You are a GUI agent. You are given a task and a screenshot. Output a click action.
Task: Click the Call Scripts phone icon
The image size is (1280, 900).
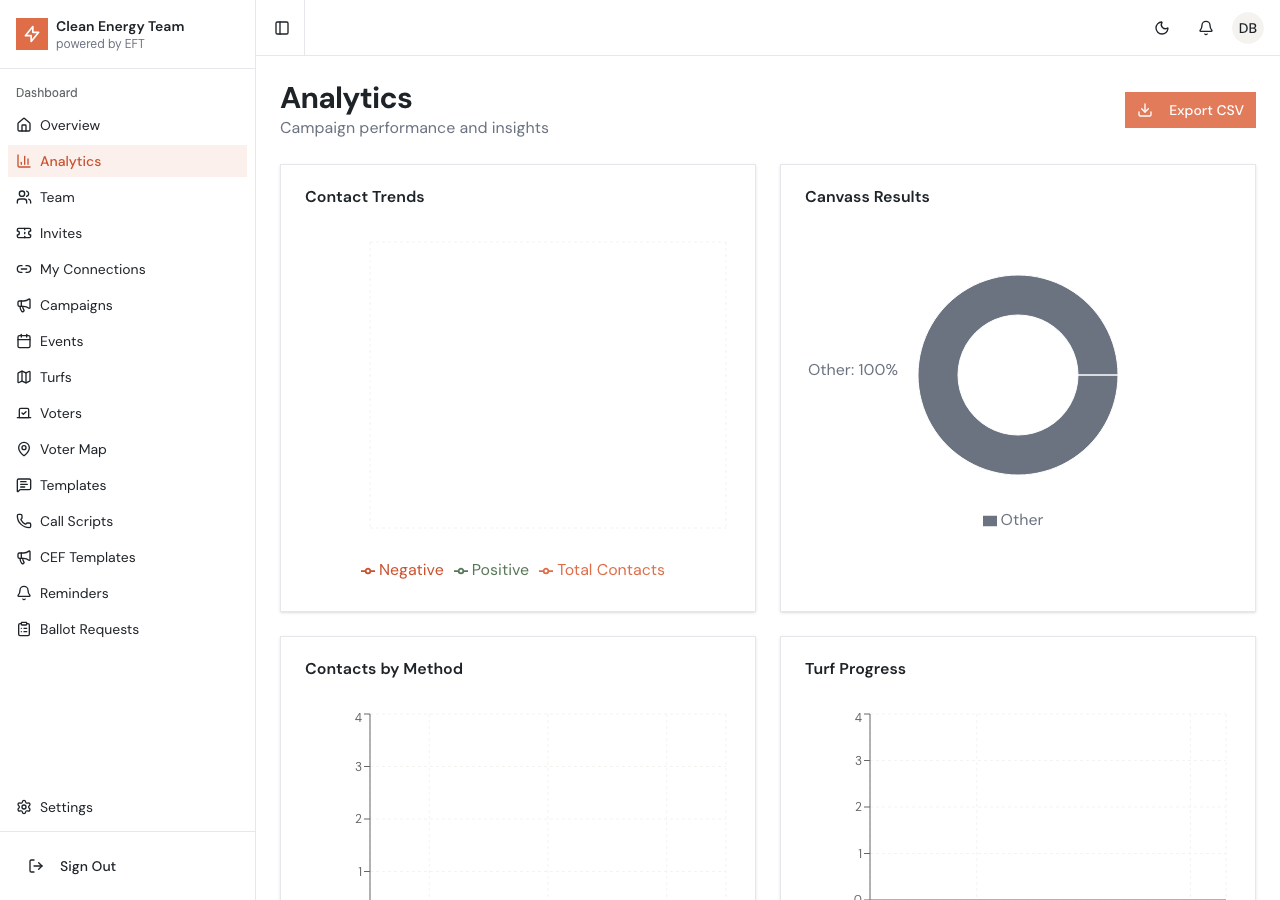pos(23,521)
